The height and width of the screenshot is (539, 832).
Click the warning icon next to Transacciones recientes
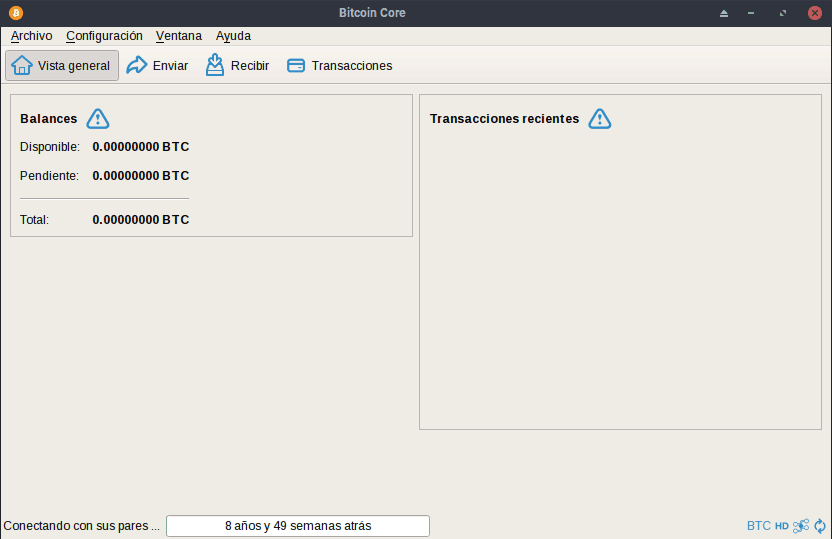pyautogui.click(x=600, y=119)
